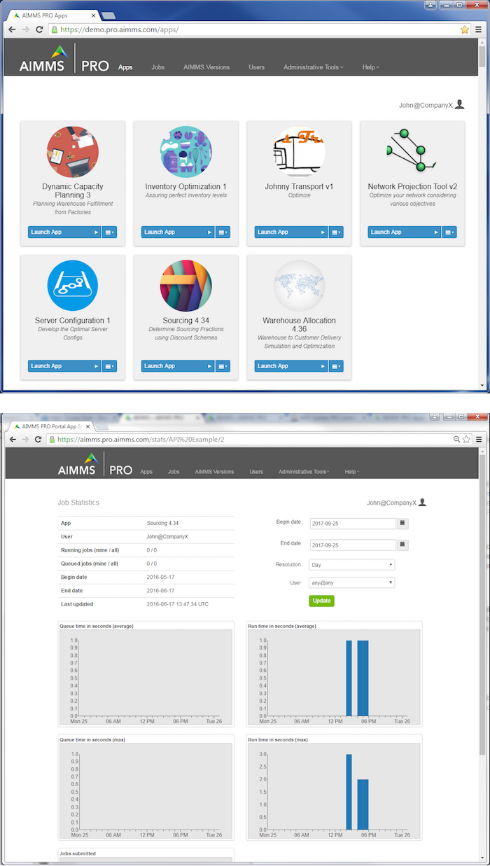This screenshot has height=866, width=490.
Task: Click the Sourcing 4.34 app icon
Action: pyautogui.click(x=186, y=286)
